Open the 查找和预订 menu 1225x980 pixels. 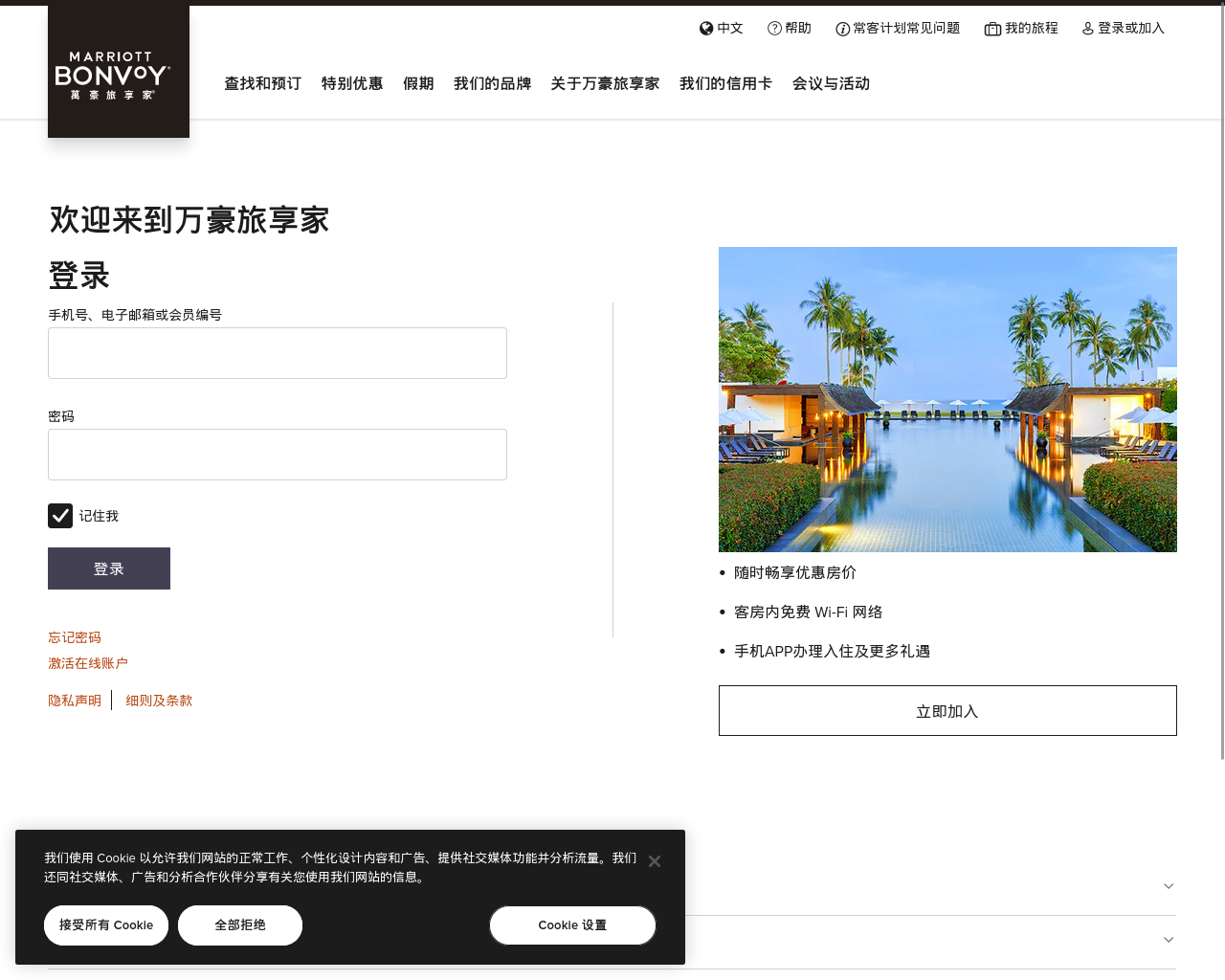point(262,84)
